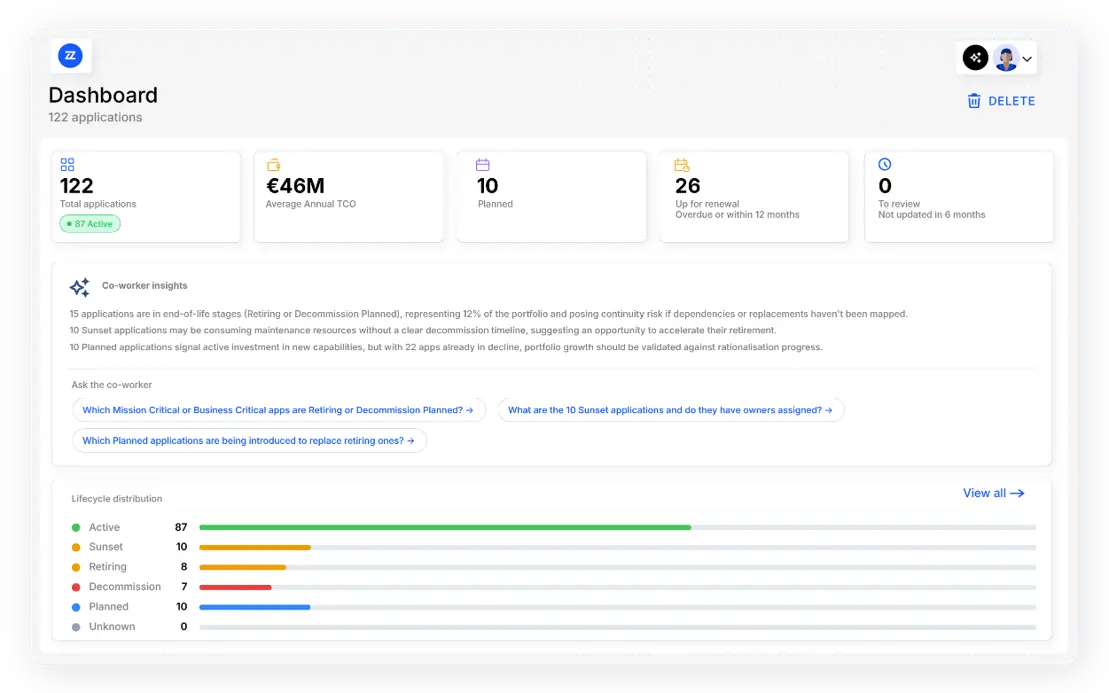Click the blue Planned progress bar
Viewport: 1109px width, 693px height.
pyautogui.click(x=255, y=607)
